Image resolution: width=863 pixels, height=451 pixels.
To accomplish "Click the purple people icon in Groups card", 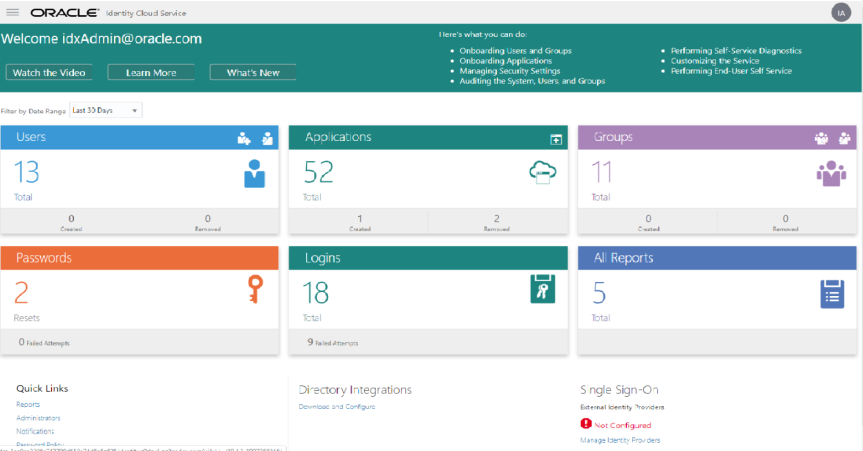I will point(831,173).
